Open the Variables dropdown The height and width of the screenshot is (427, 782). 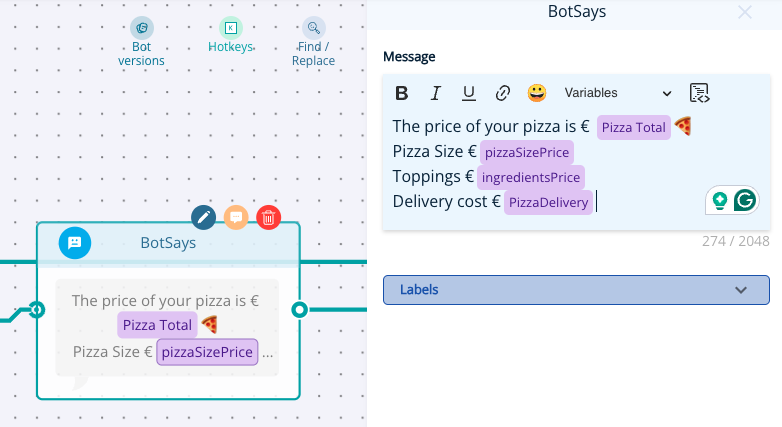618,93
